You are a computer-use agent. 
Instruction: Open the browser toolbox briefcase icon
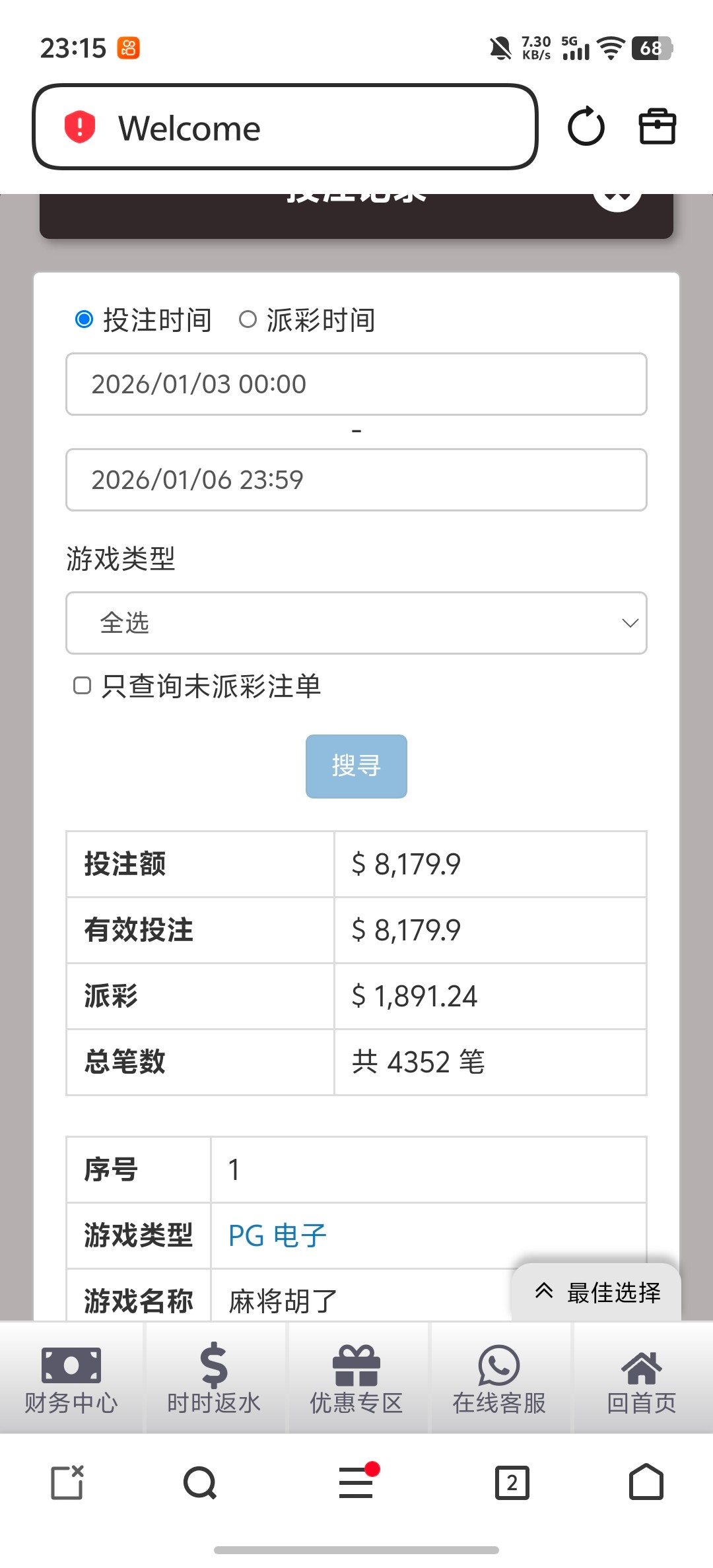coord(657,127)
